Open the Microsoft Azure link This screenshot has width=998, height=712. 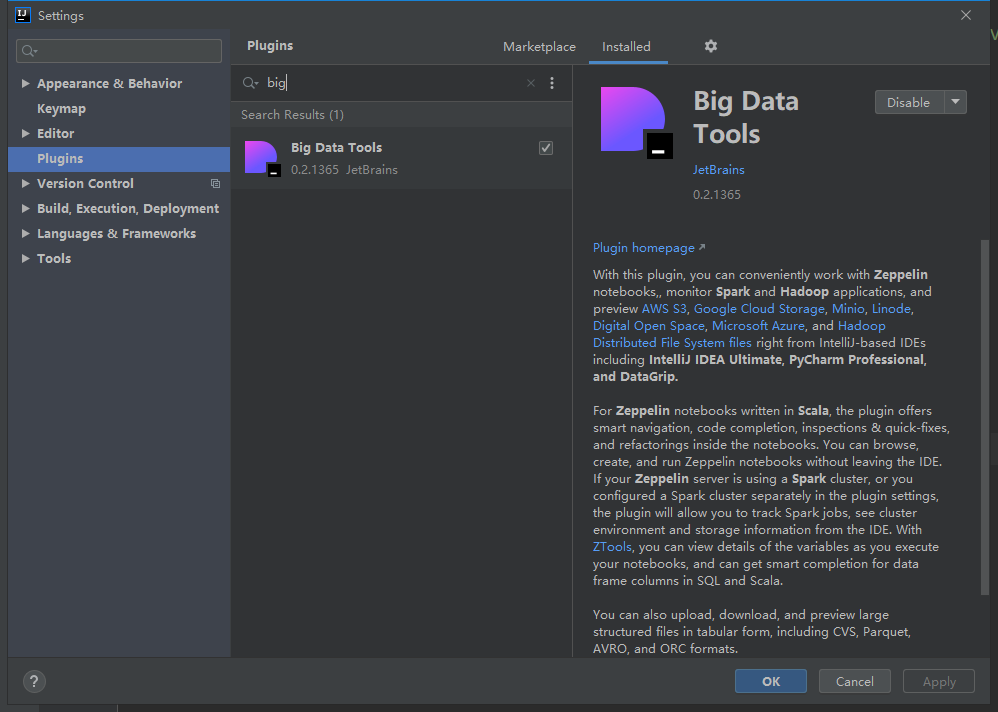pos(758,326)
